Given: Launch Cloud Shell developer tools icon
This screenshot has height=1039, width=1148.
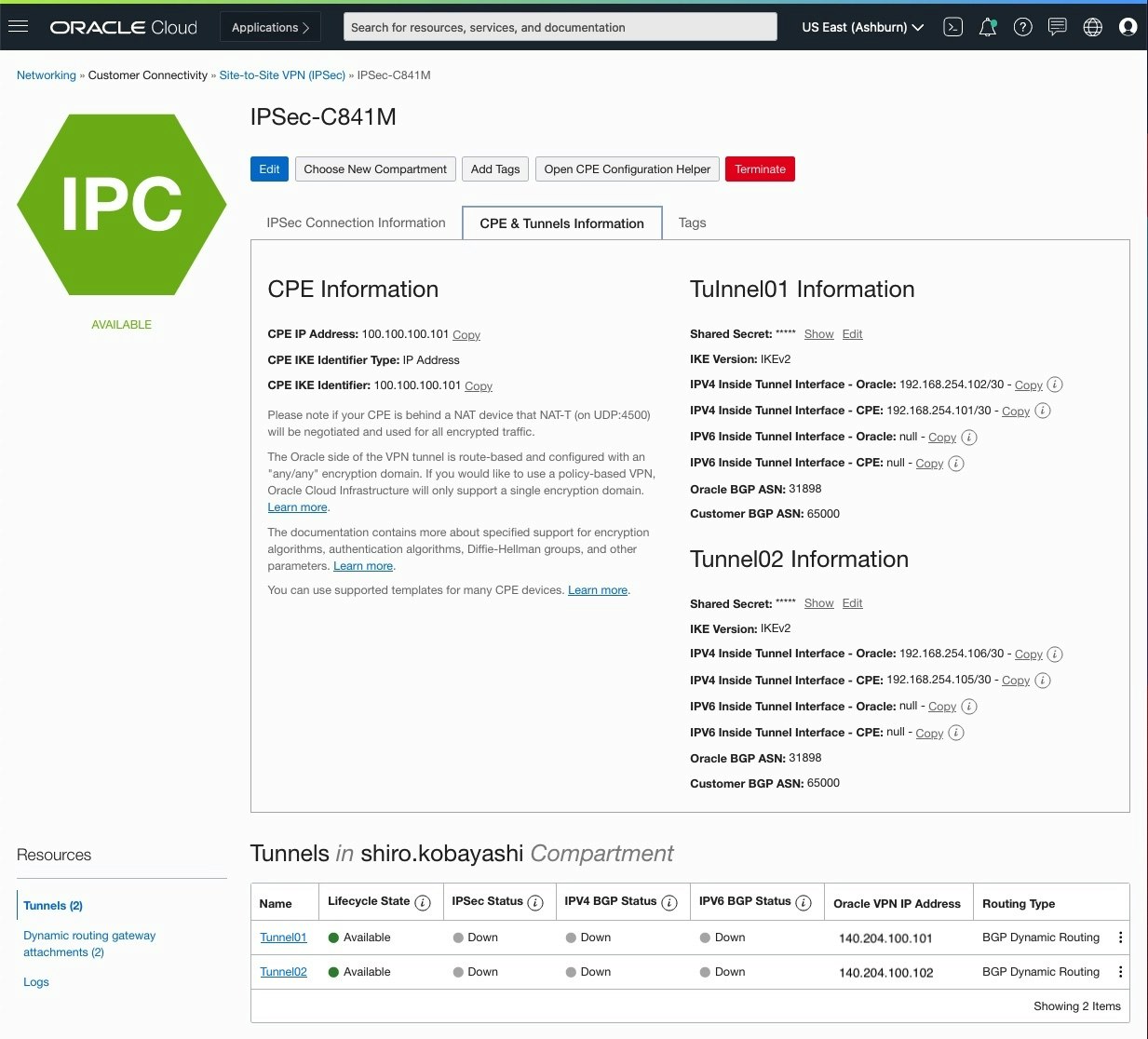Looking at the screenshot, I should tap(952, 27).
